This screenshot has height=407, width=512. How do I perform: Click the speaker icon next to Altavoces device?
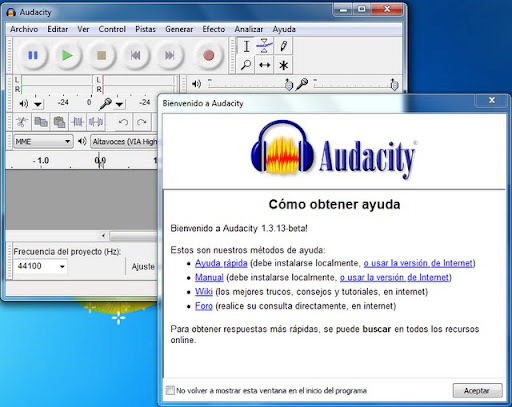[x=82, y=141]
